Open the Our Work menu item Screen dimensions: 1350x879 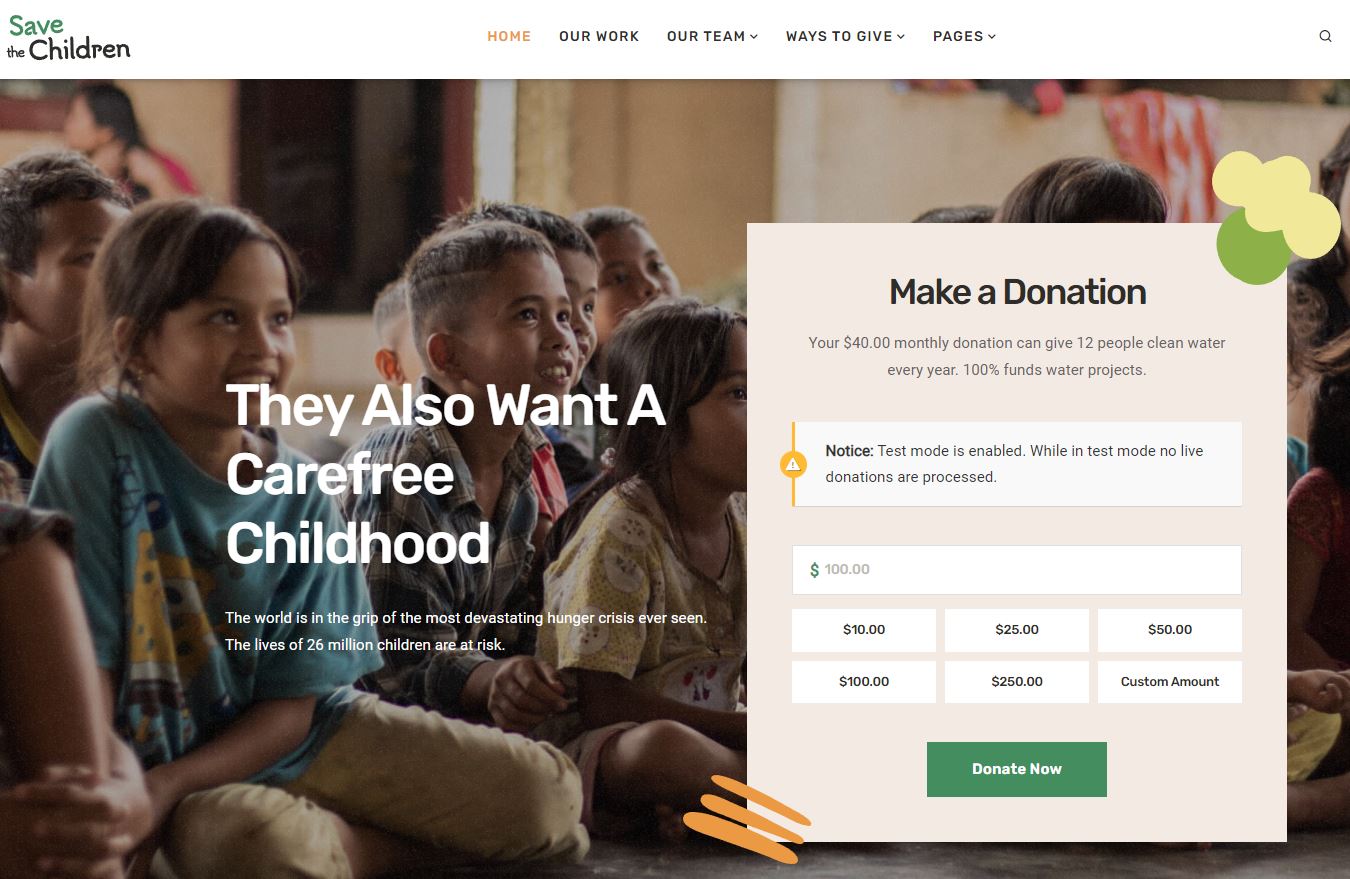tap(599, 36)
